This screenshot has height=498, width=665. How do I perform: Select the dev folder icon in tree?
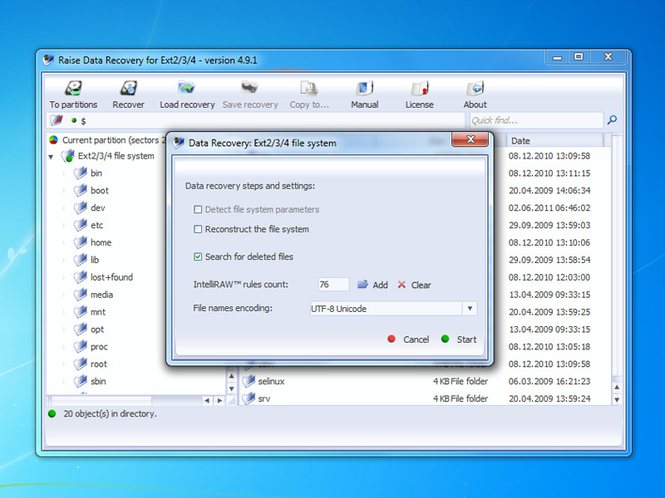(80, 208)
